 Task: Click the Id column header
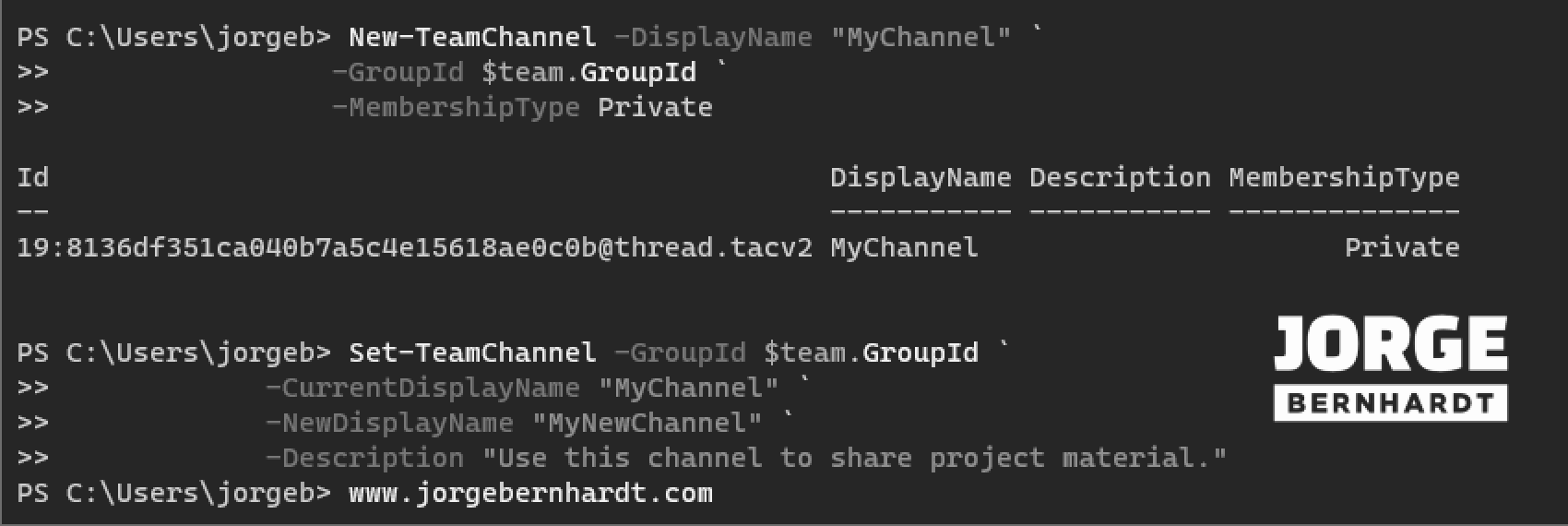coord(32,177)
